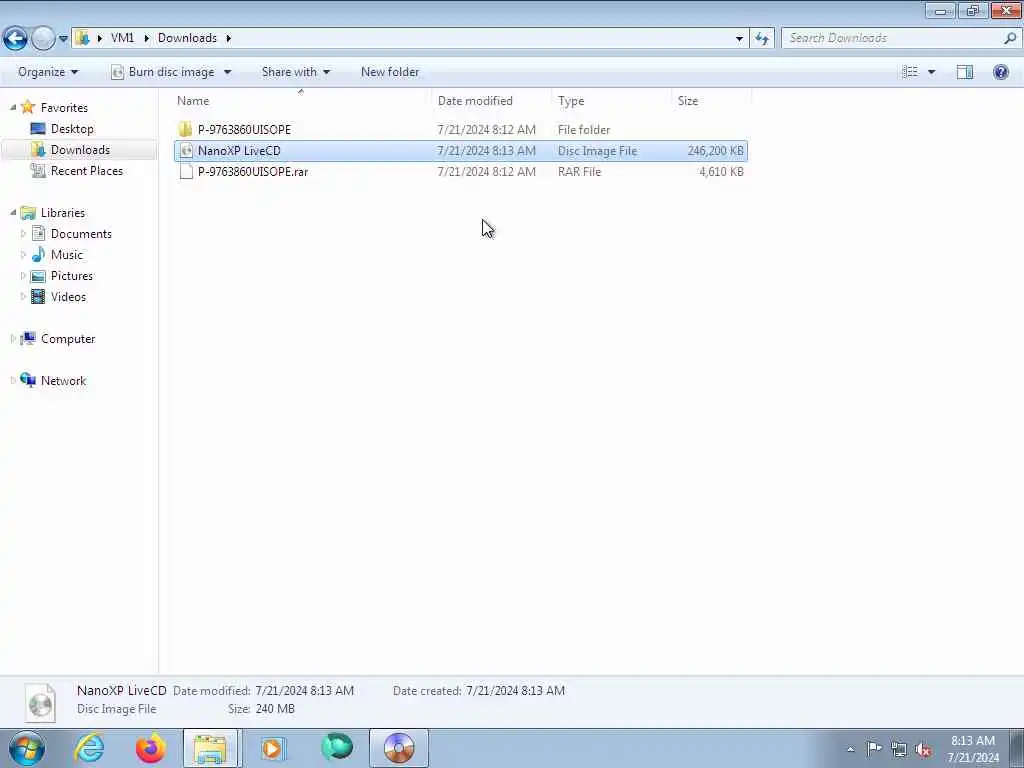Click the Action Center flag icon
Screen dimensions: 1024x768
point(874,749)
